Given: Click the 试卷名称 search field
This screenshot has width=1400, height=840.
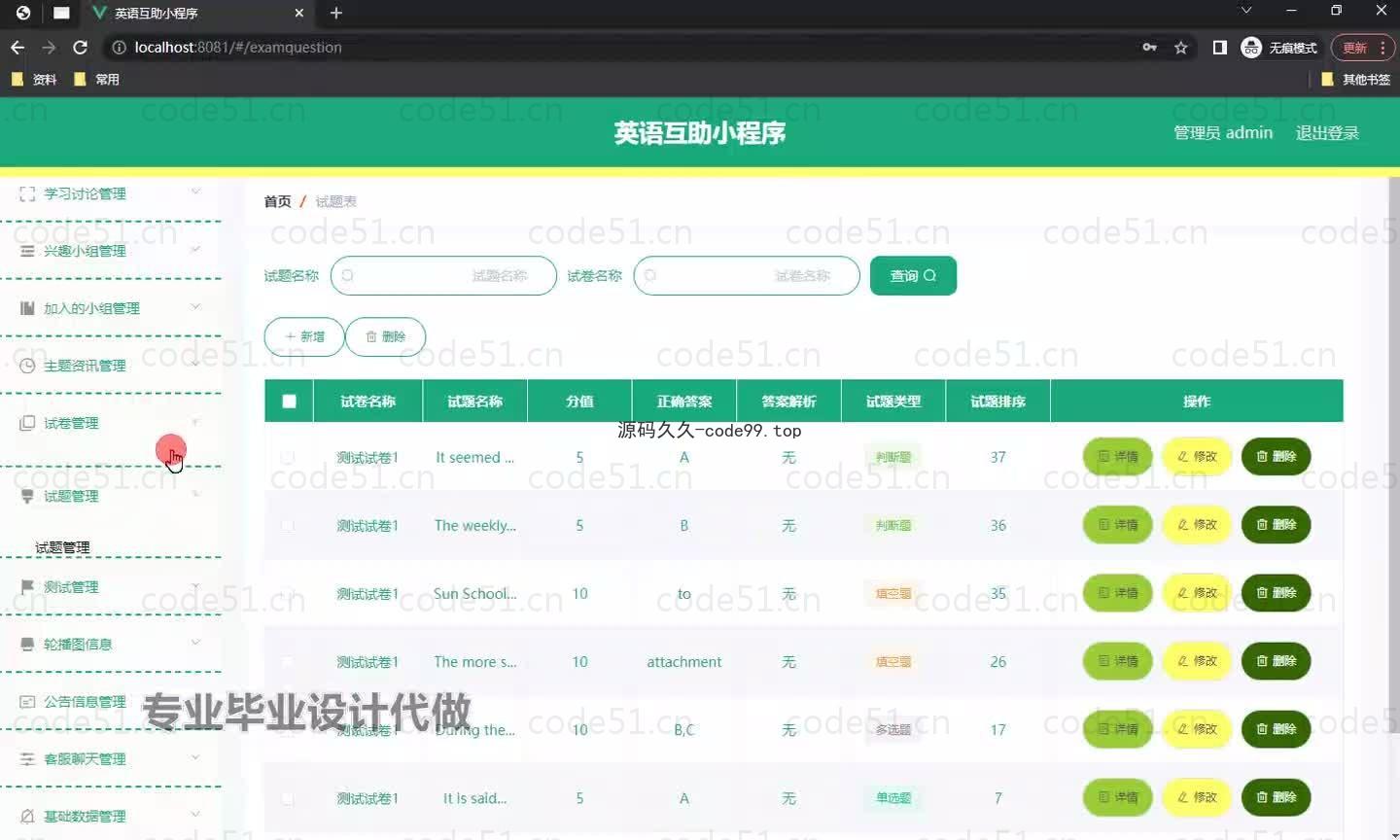Looking at the screenshot, I should coord(747,276).
